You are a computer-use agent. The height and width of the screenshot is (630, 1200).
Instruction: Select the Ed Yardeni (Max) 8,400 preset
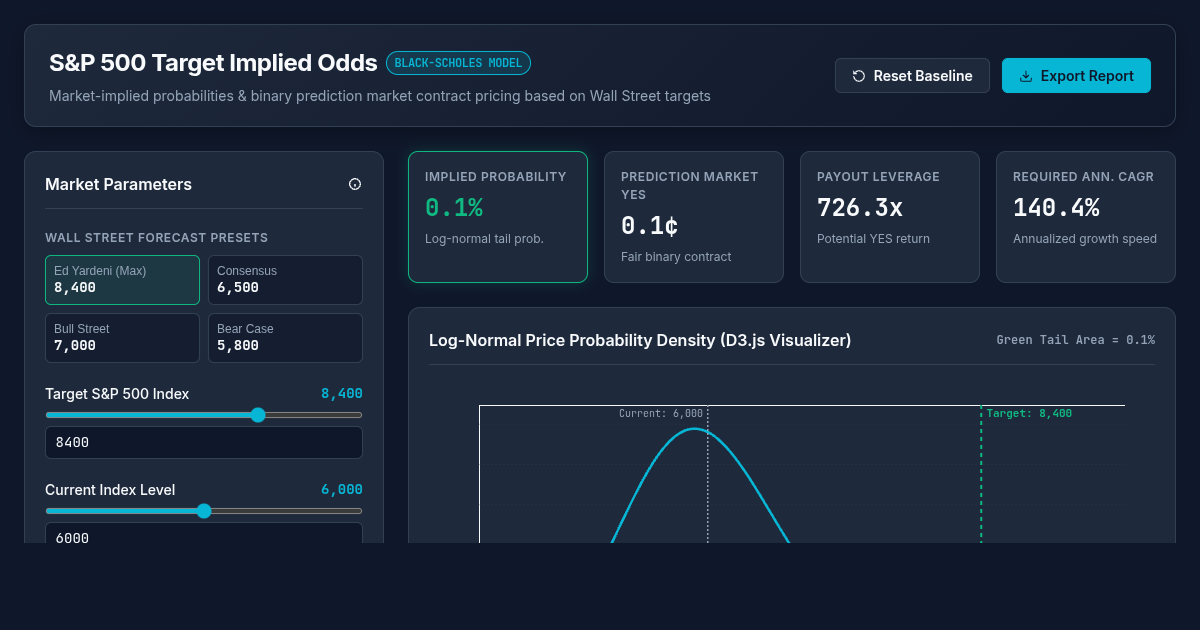pos(122,280)
